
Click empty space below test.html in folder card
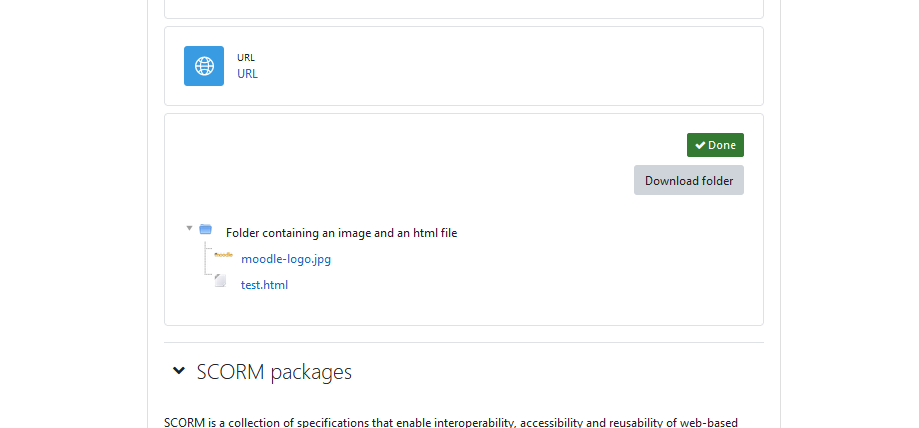coord(464,308)
